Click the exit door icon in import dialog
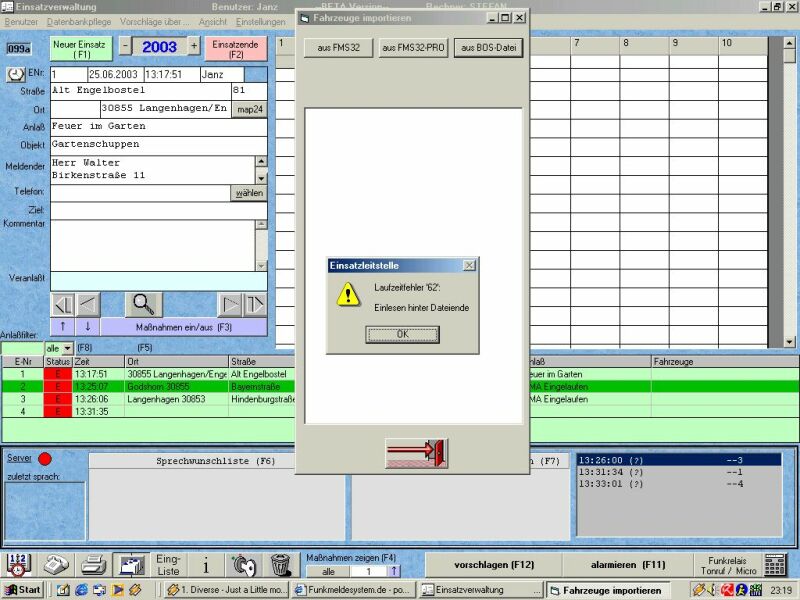The height and width of the screenshot is (600, 800). point(416,453)
